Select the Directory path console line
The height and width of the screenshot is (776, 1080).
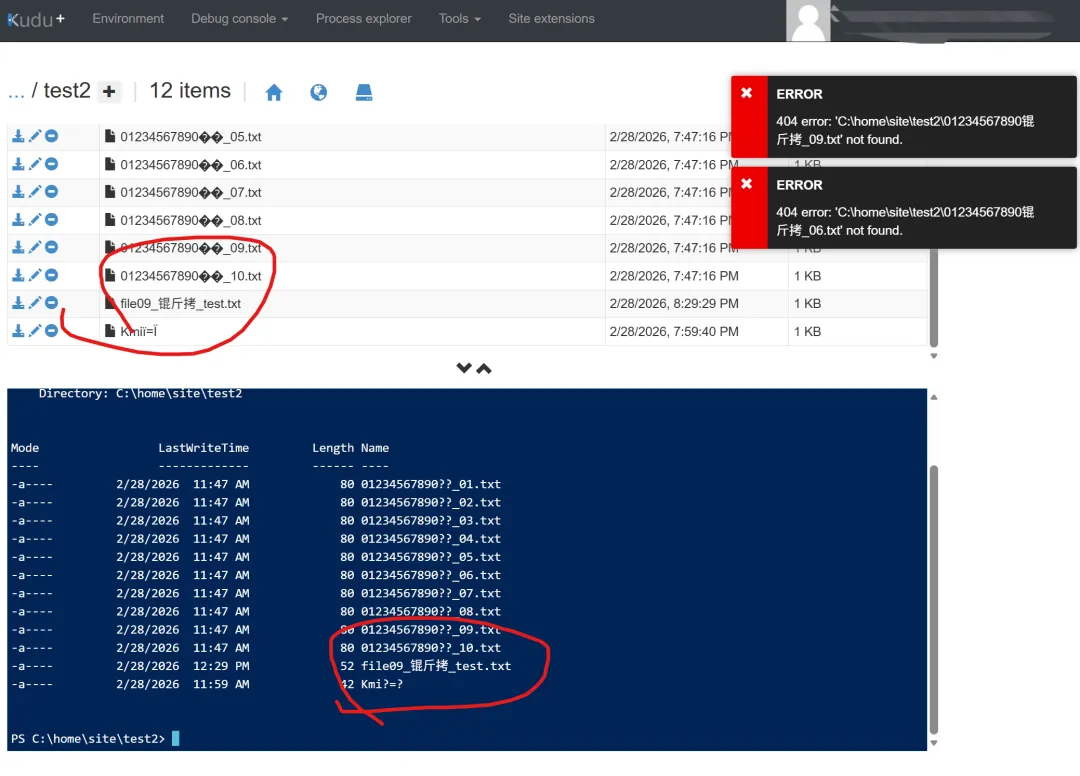tap(141, 393)
